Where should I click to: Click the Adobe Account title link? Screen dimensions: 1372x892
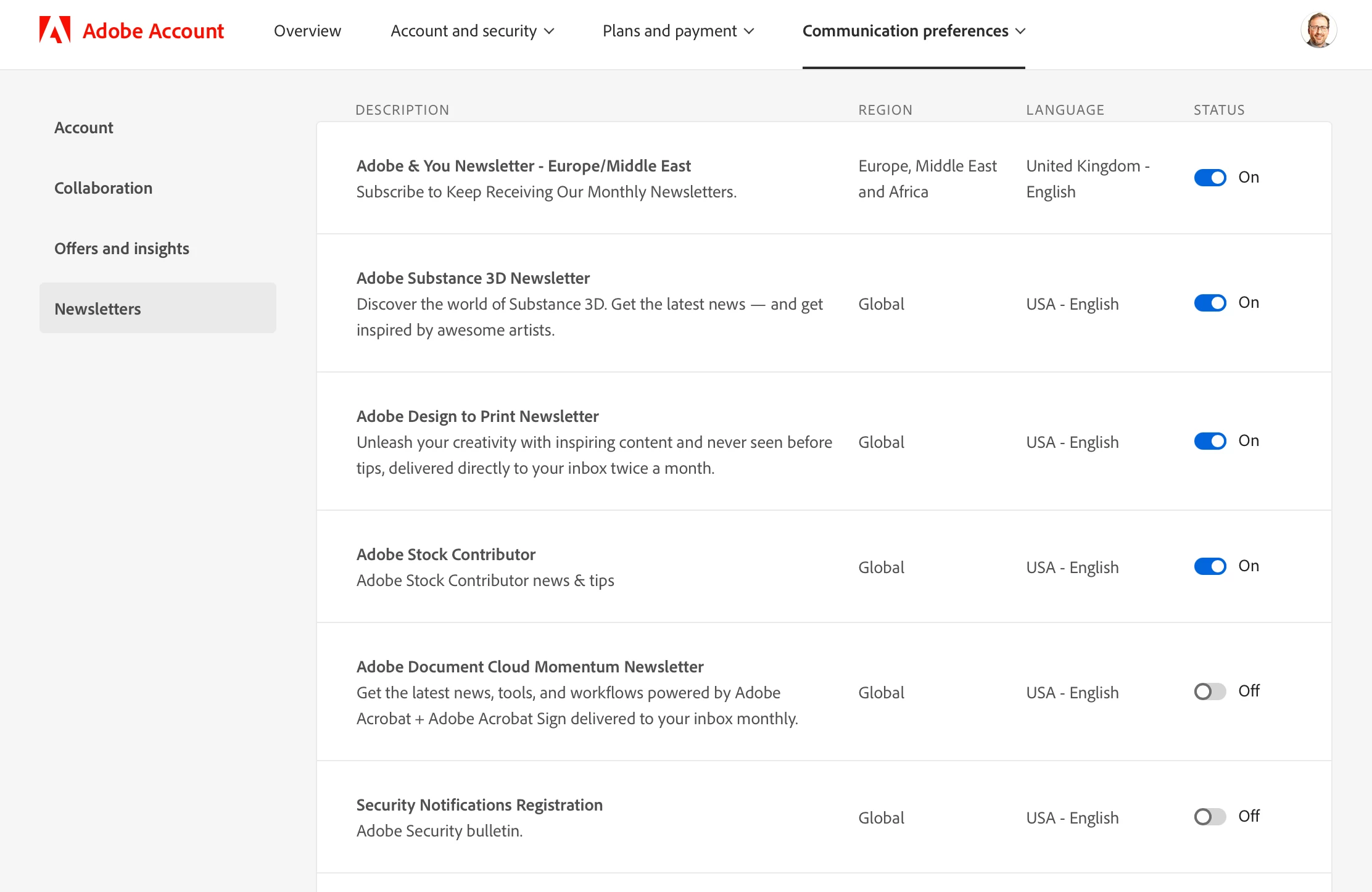pos(153,31)
